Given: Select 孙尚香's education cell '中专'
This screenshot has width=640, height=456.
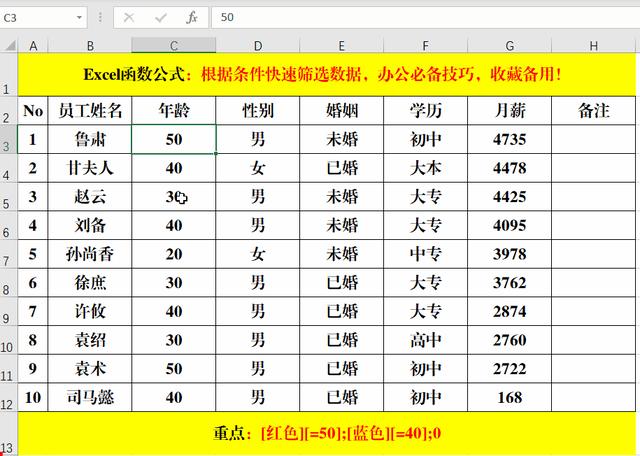Looking at the screenshot, I should pos(425,254).
